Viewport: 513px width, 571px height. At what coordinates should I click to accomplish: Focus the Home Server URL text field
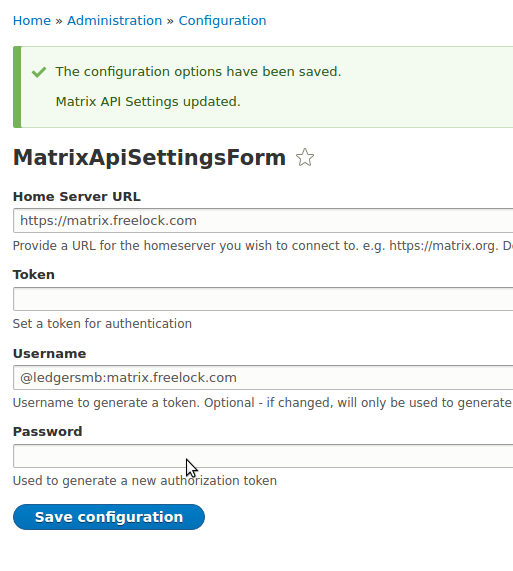tap(263, 221)
